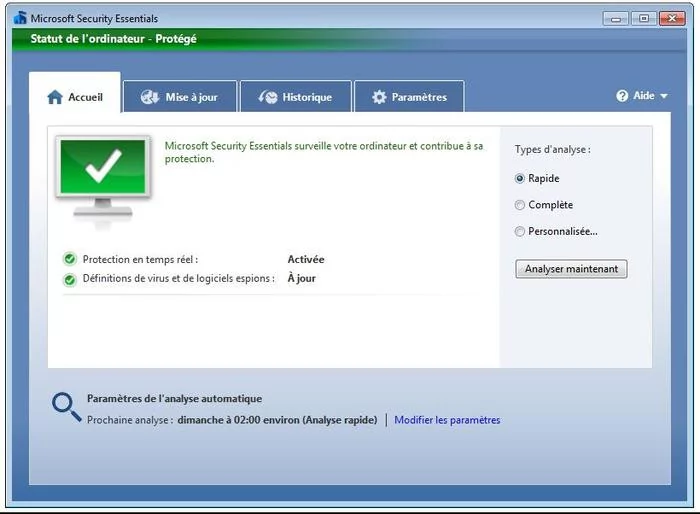This screenshot has height=514, width=700.
Task: Click green check beside Définitions de virus
Action: [69, 280]
